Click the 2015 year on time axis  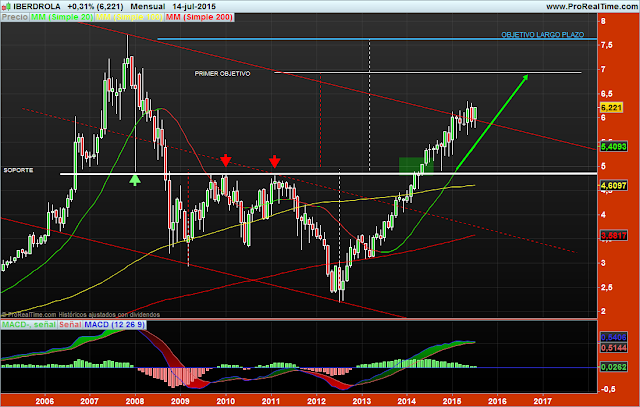[452, 401]
